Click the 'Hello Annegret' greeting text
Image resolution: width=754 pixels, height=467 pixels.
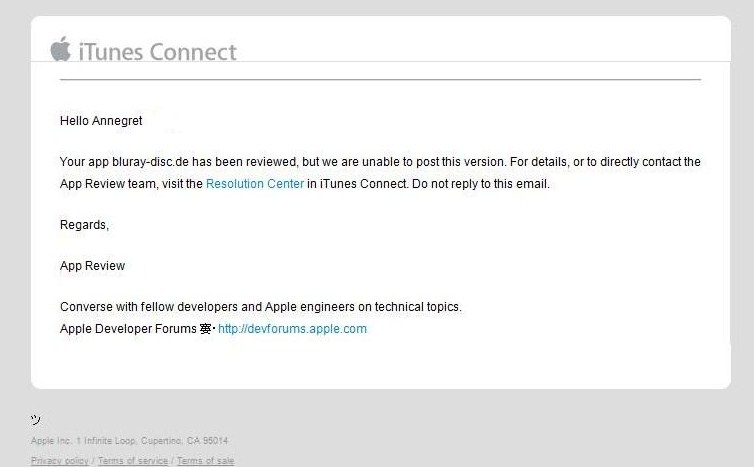click(x=101, y=121)
